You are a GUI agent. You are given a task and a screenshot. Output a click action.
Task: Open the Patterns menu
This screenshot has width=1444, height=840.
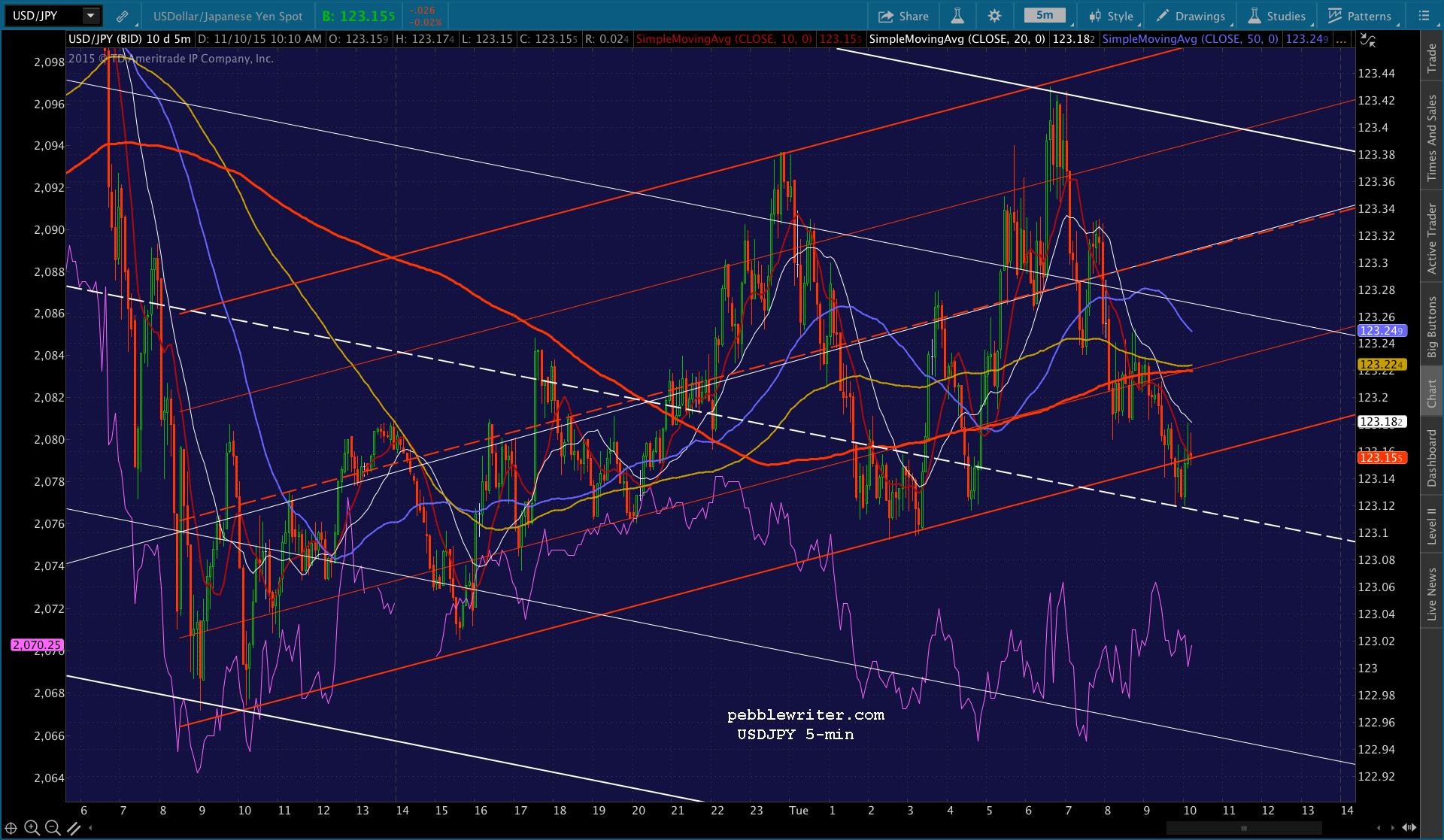click(1360, 16)
